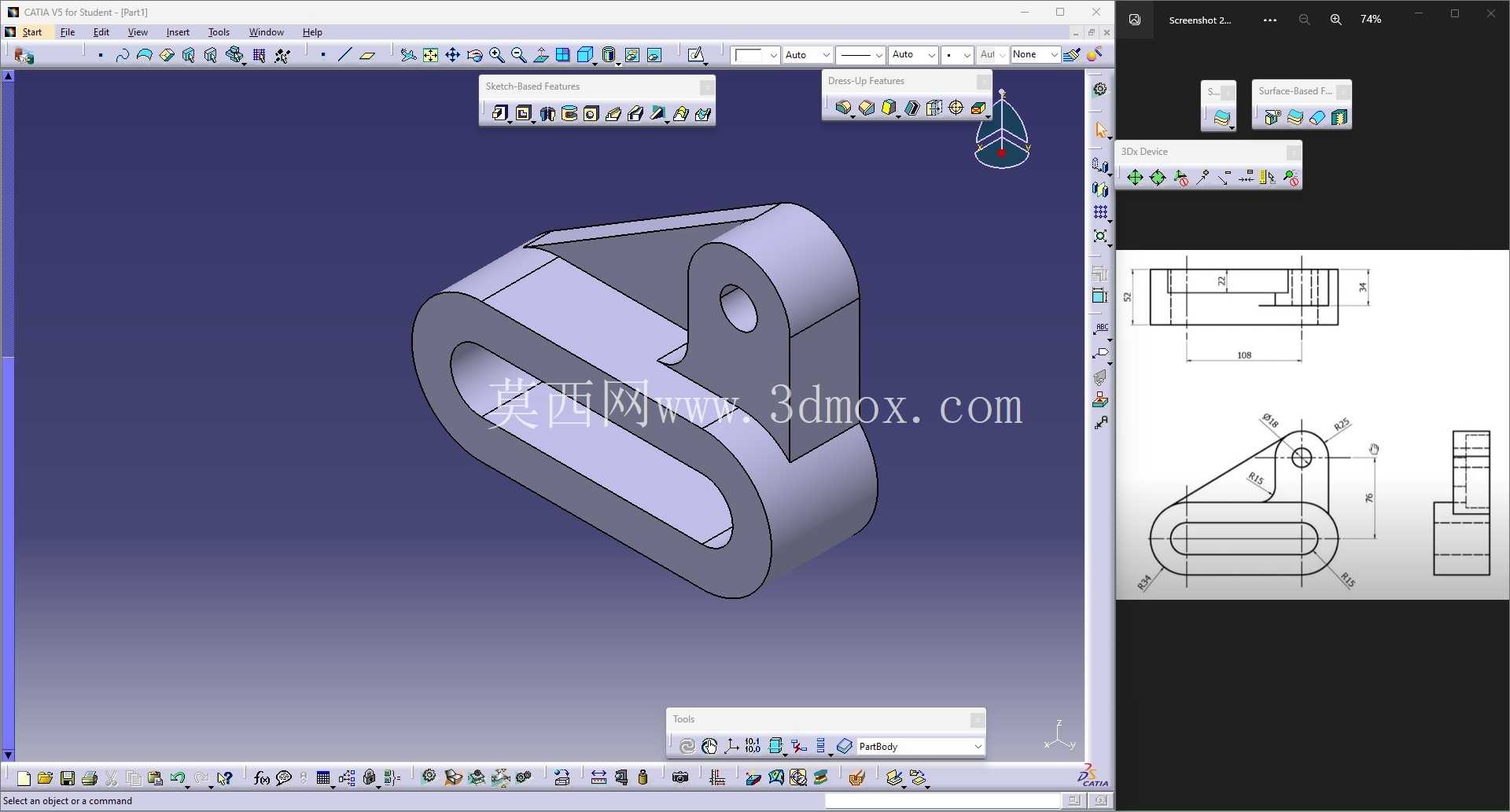Select the Edge Fillet tool in Dress-Up Features
This screenshot has height=812, width=1510.
click(x=843, y=108)
